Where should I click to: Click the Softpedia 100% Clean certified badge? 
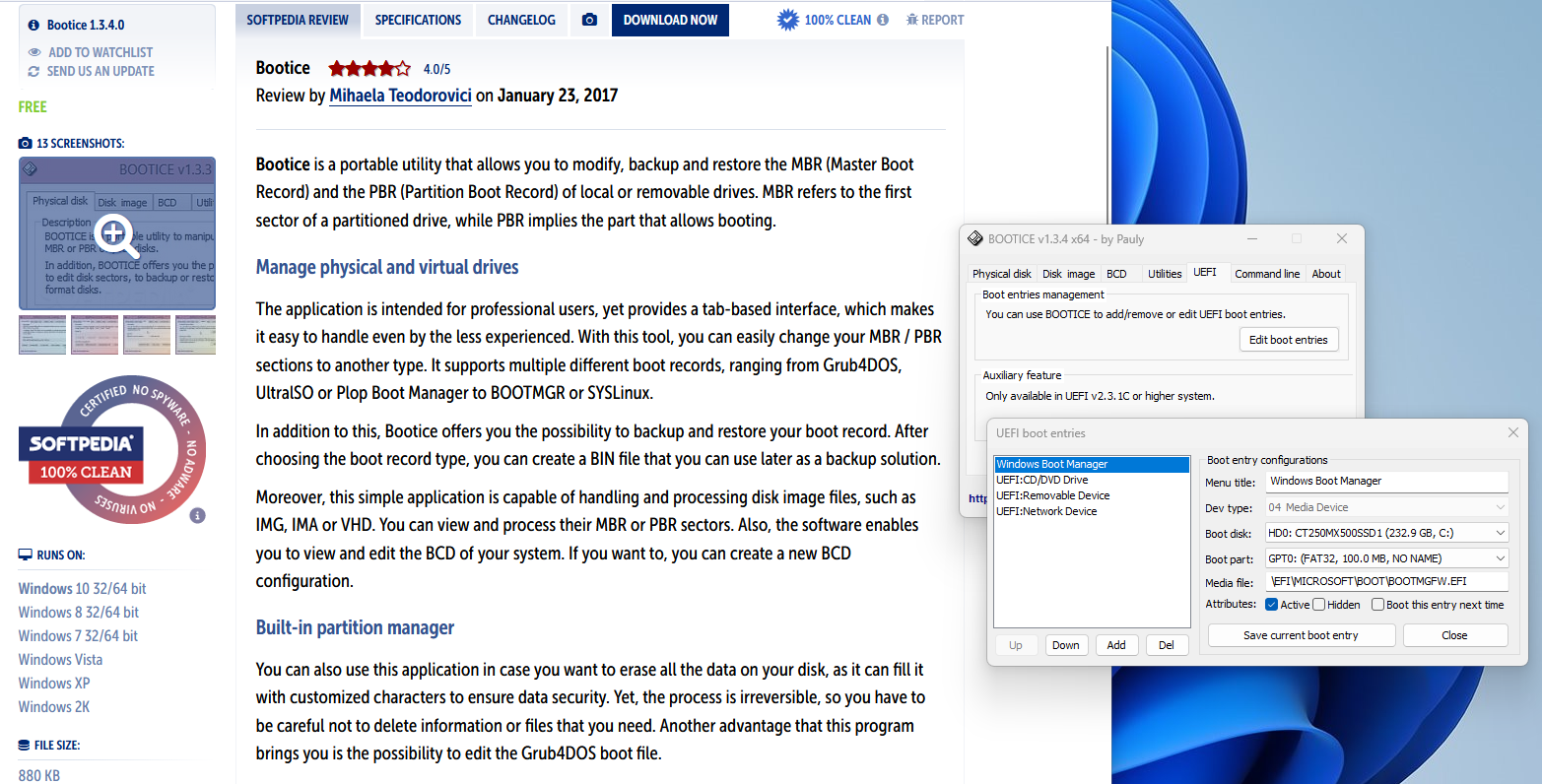112,450
